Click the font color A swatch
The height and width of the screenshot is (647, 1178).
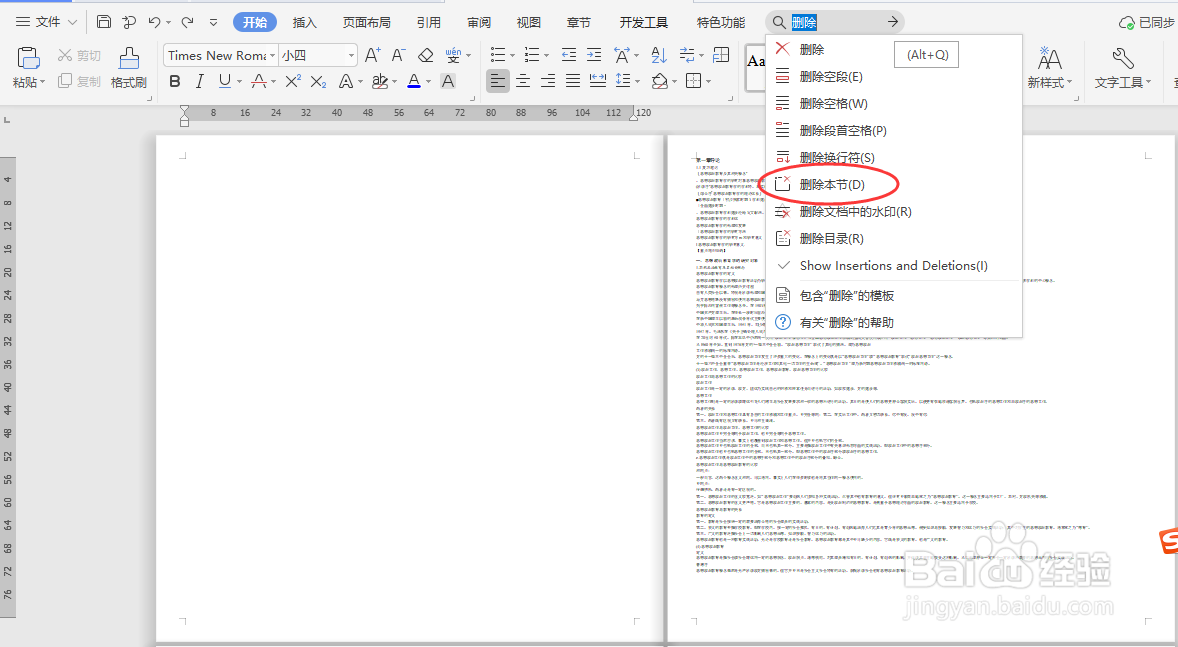(x=414, y=81)
